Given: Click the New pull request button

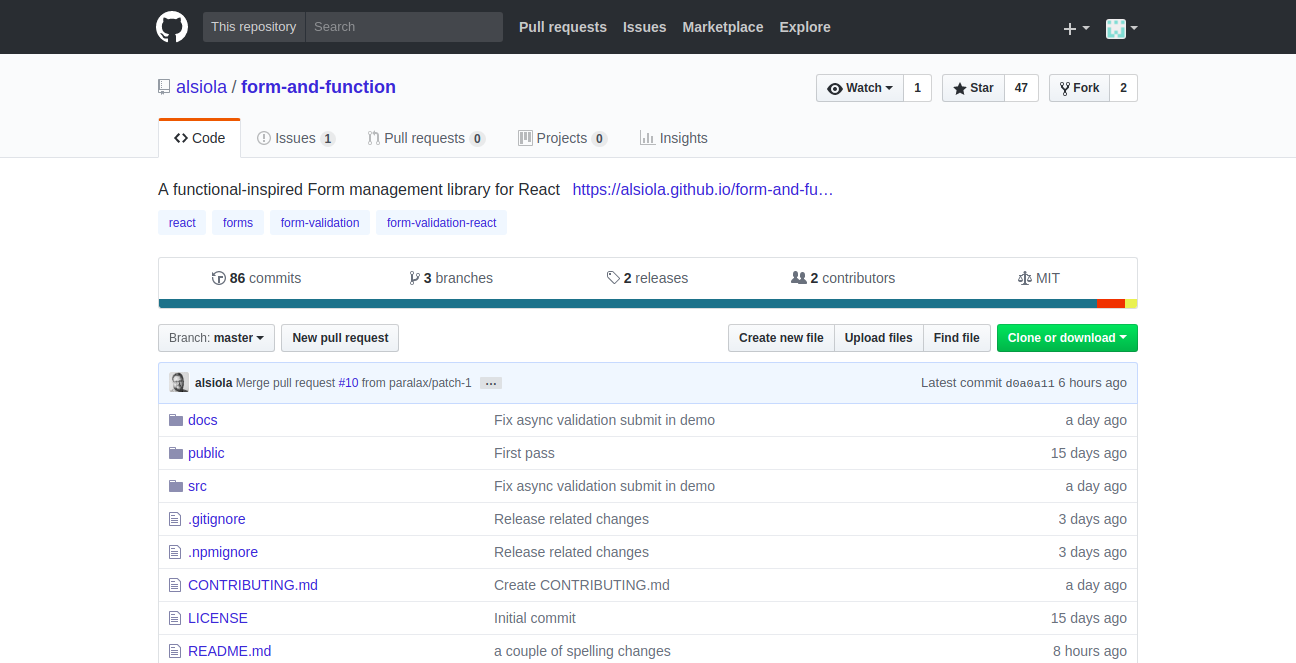Looking at the screenshot, I should coord(340,338).
